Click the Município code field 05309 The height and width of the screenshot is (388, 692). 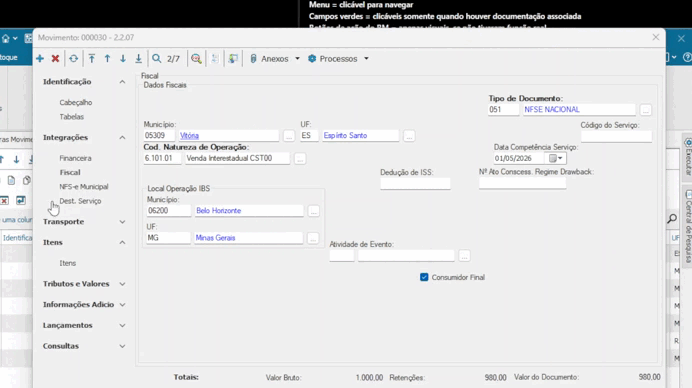tap(159, 136)
